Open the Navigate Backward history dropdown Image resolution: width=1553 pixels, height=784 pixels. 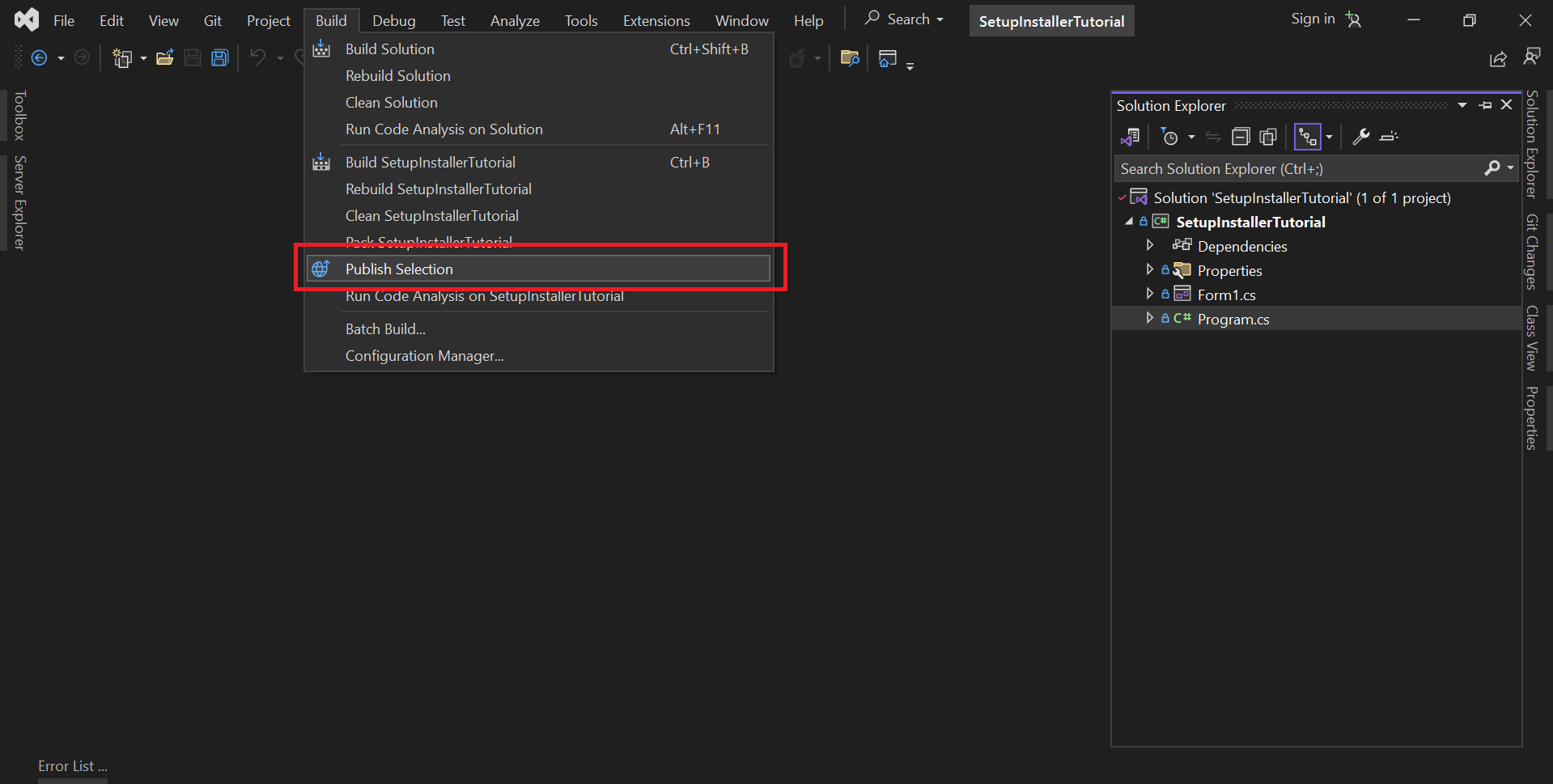tap(61, 58)
